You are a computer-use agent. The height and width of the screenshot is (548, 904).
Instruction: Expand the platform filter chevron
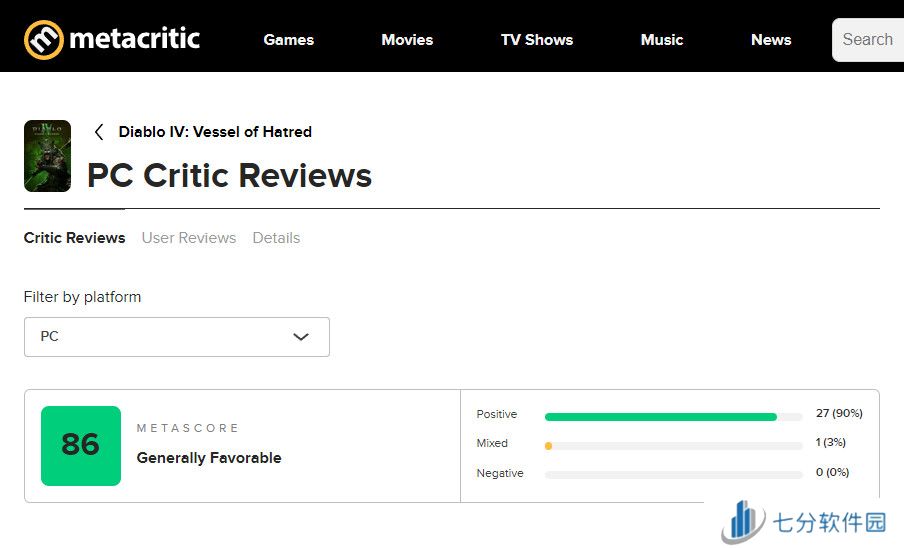(301, 337)
